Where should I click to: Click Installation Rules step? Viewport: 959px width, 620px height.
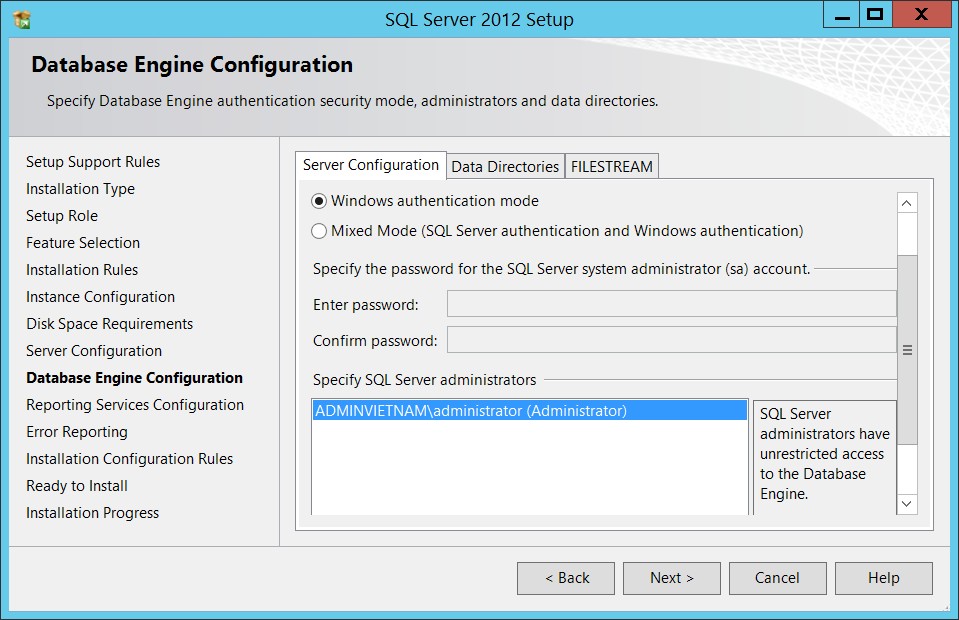coord(82,270)
